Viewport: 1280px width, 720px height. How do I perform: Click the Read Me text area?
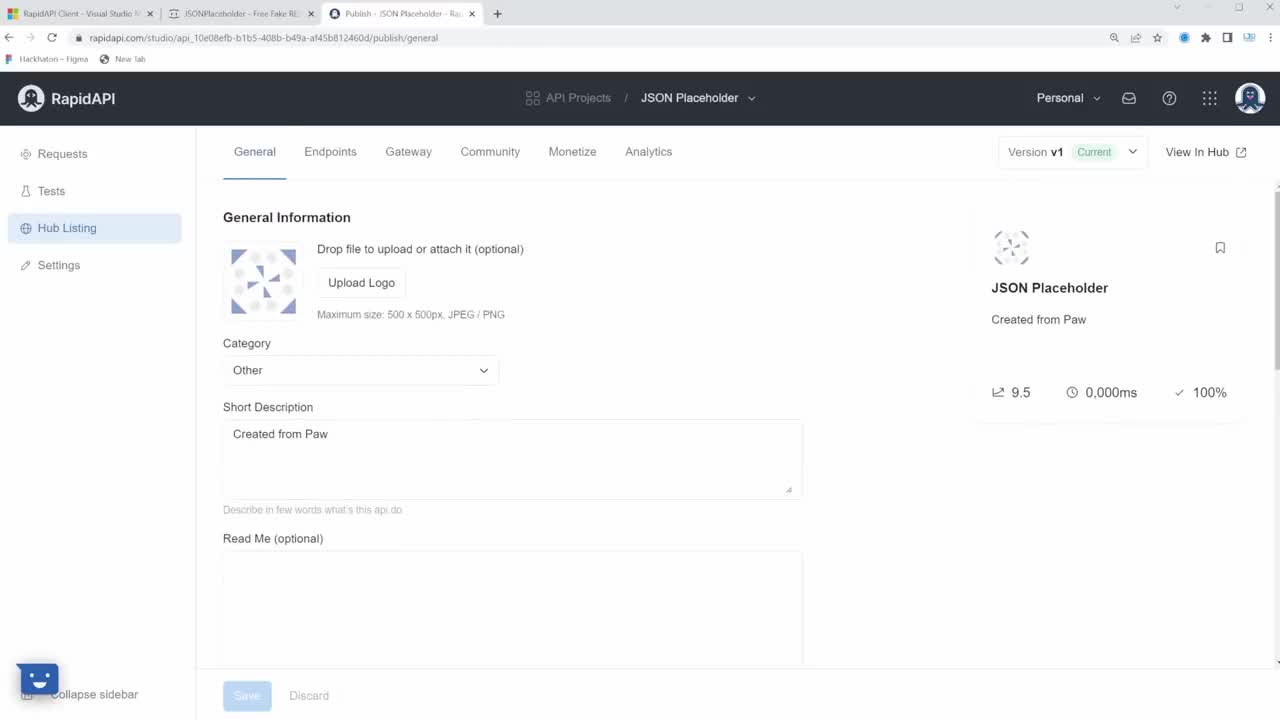pos(512,608)
